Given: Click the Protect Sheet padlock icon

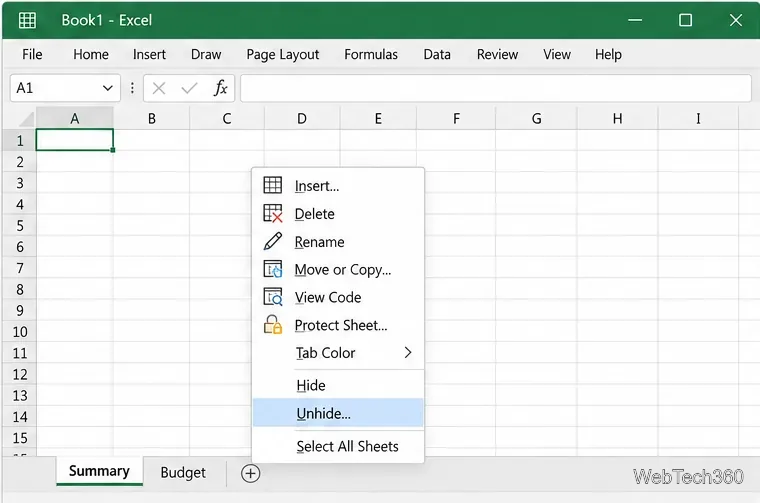Looking at the screenshot, I should point(272,324).
